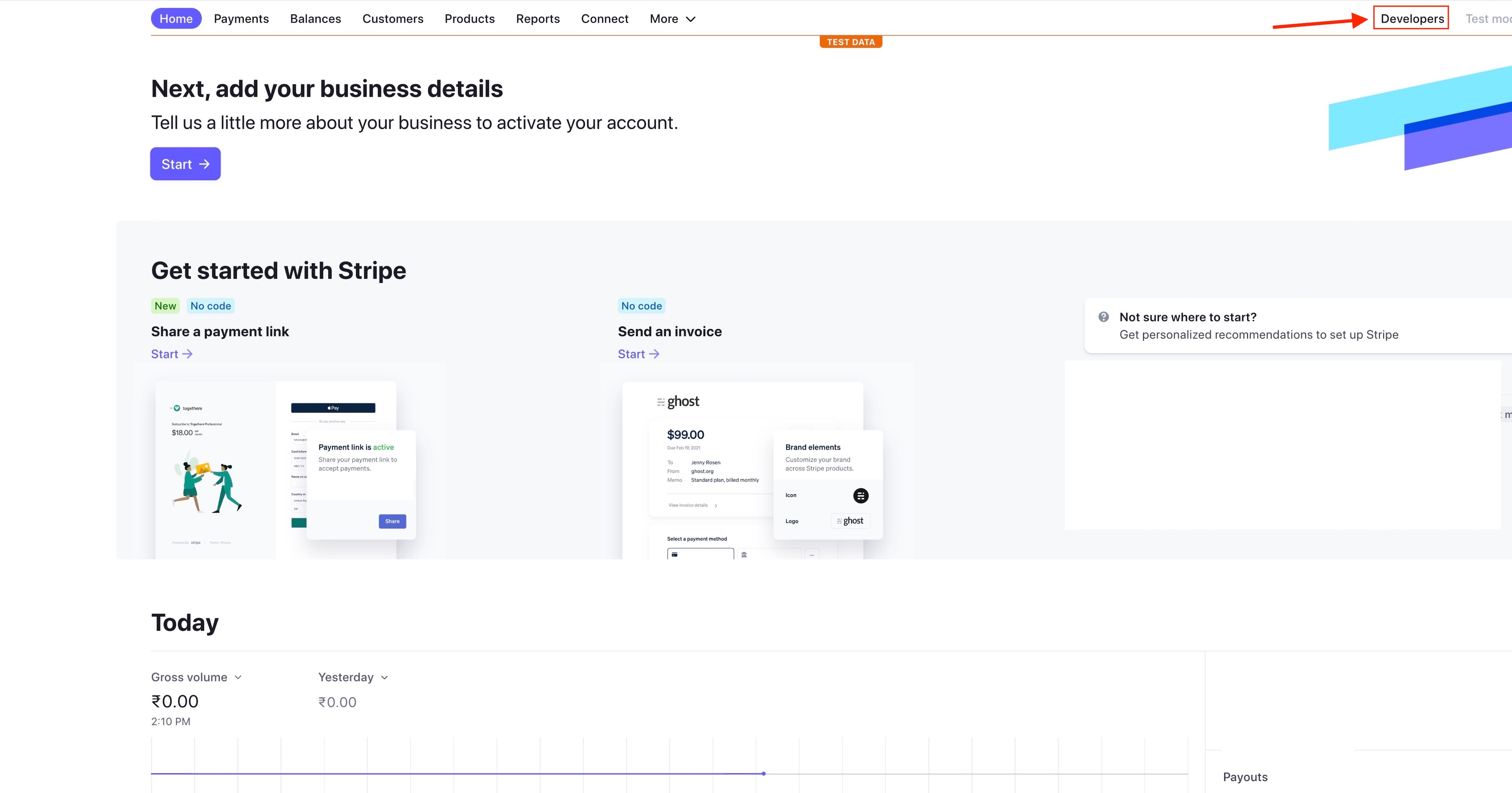Open the Home tab
The width and height of the screenshot is (1512, 793).
tap(176, 19)
